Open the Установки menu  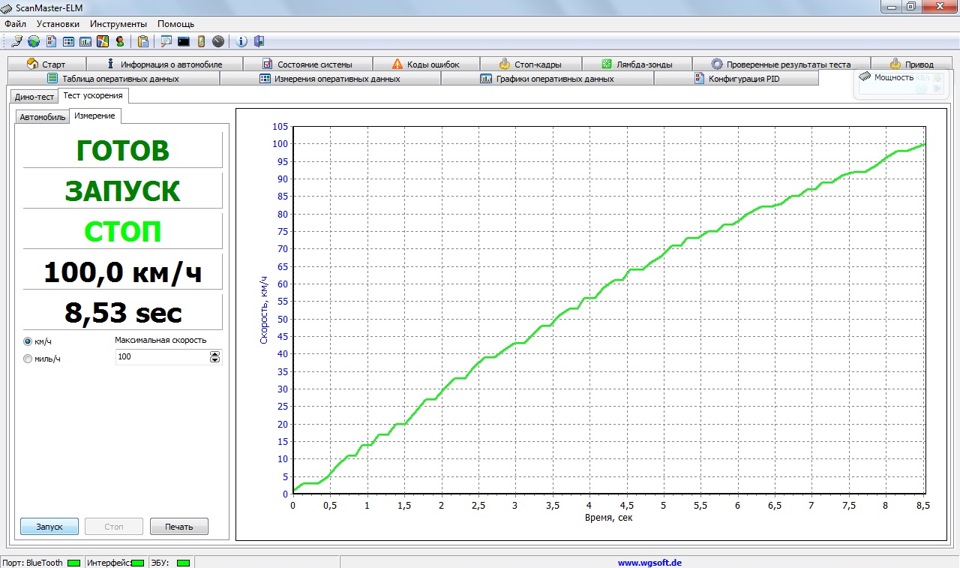click(58, 24)
